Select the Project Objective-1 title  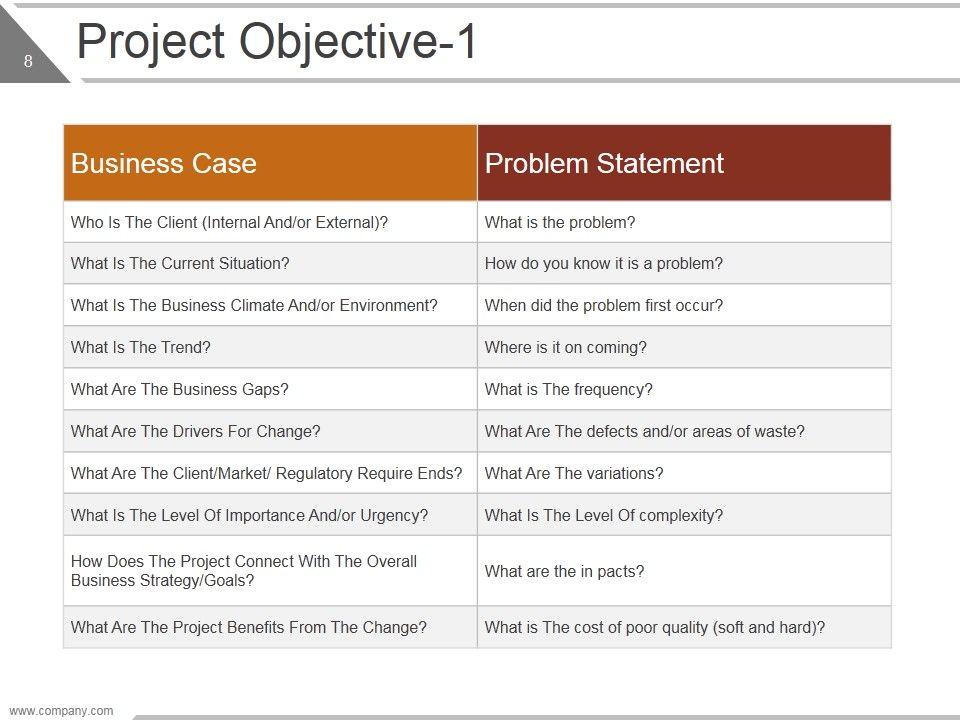[x=277, y=43]
